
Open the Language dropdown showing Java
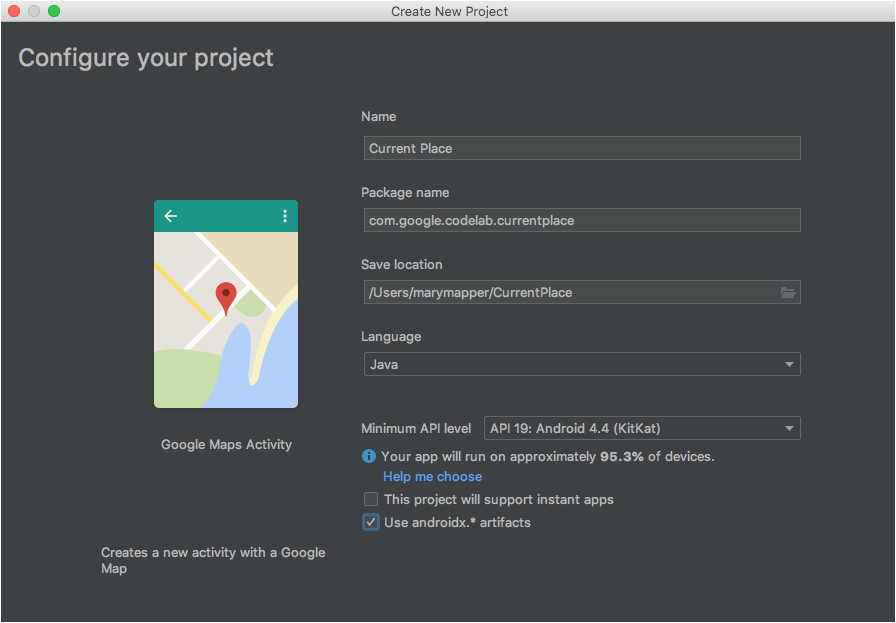[x=582, y=364]
